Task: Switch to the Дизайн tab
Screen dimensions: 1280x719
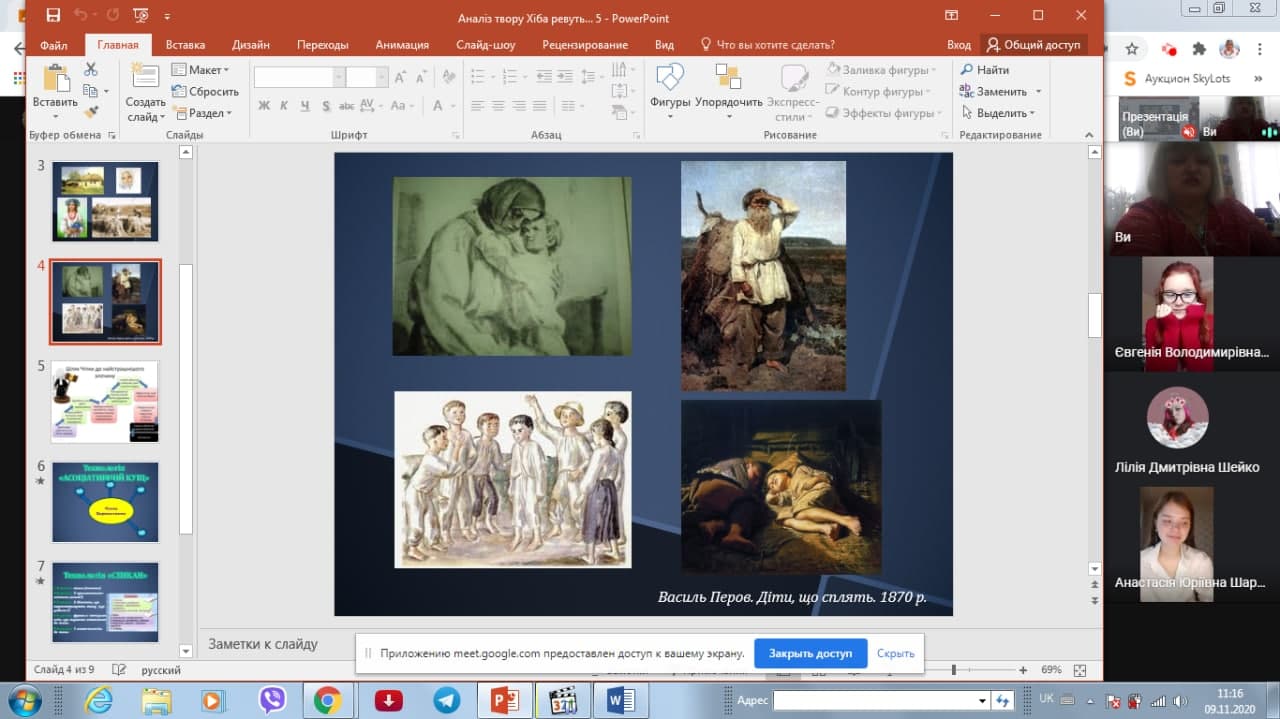Action: tap(250, 45)
